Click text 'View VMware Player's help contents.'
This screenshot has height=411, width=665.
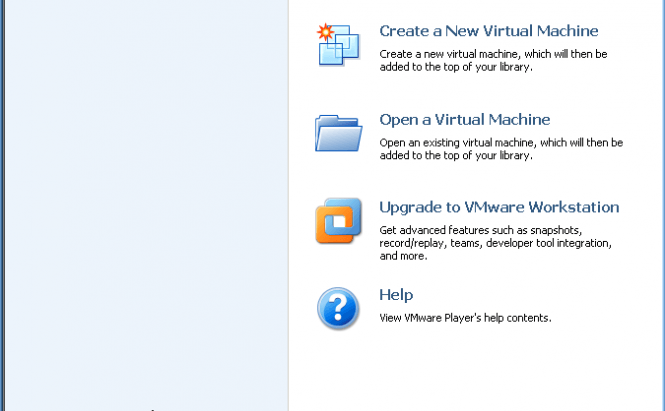(465, 318)
